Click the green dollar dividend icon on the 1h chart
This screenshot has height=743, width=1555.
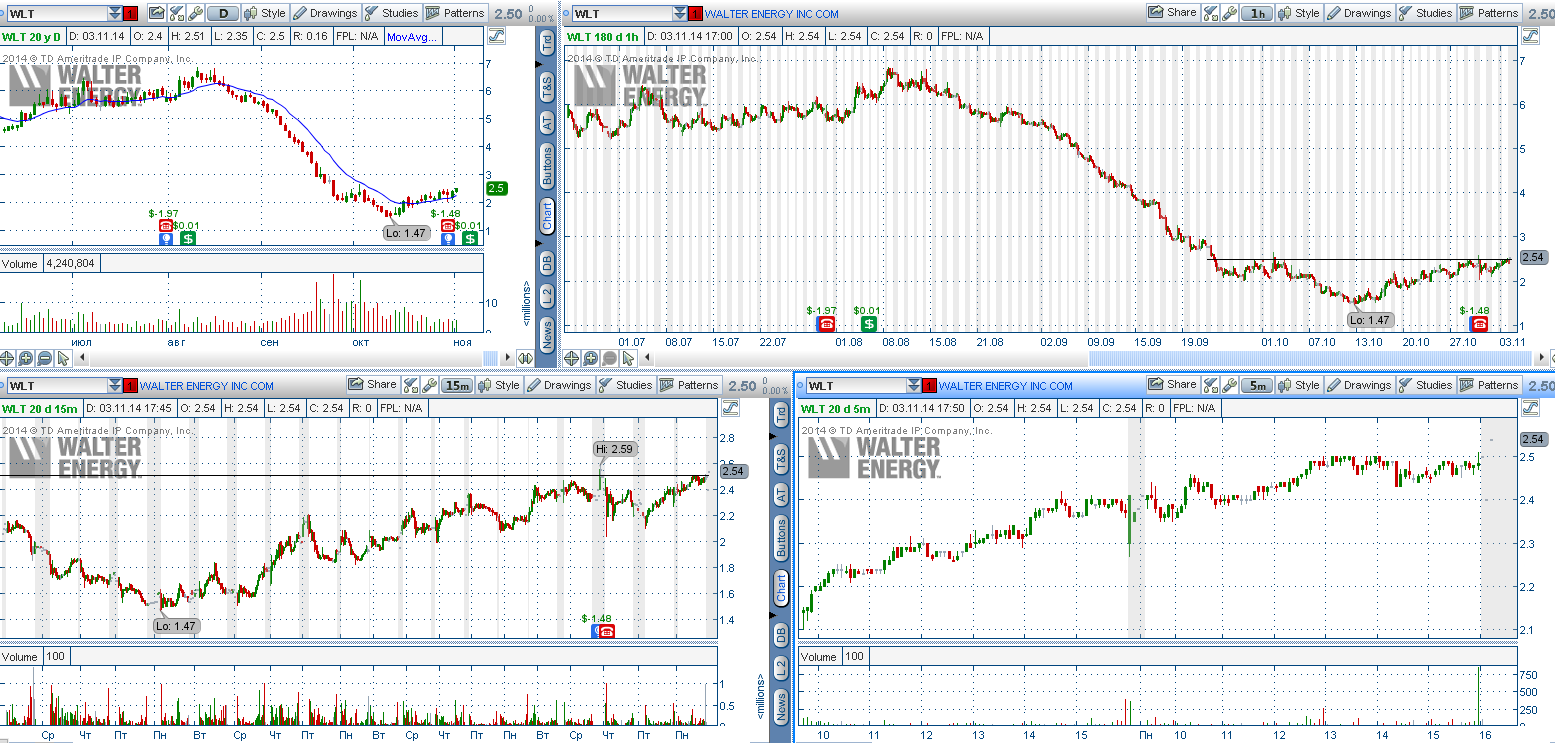[869, 323]
